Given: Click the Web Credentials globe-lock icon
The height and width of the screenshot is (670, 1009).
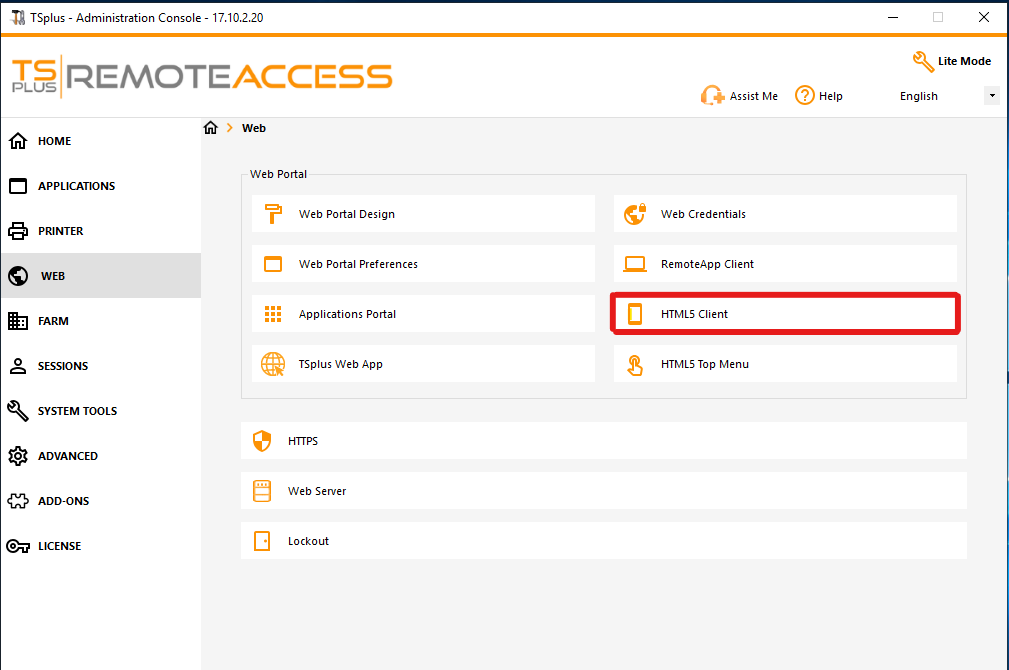Looking at the screenshot, I should click(x=634, y=214).
